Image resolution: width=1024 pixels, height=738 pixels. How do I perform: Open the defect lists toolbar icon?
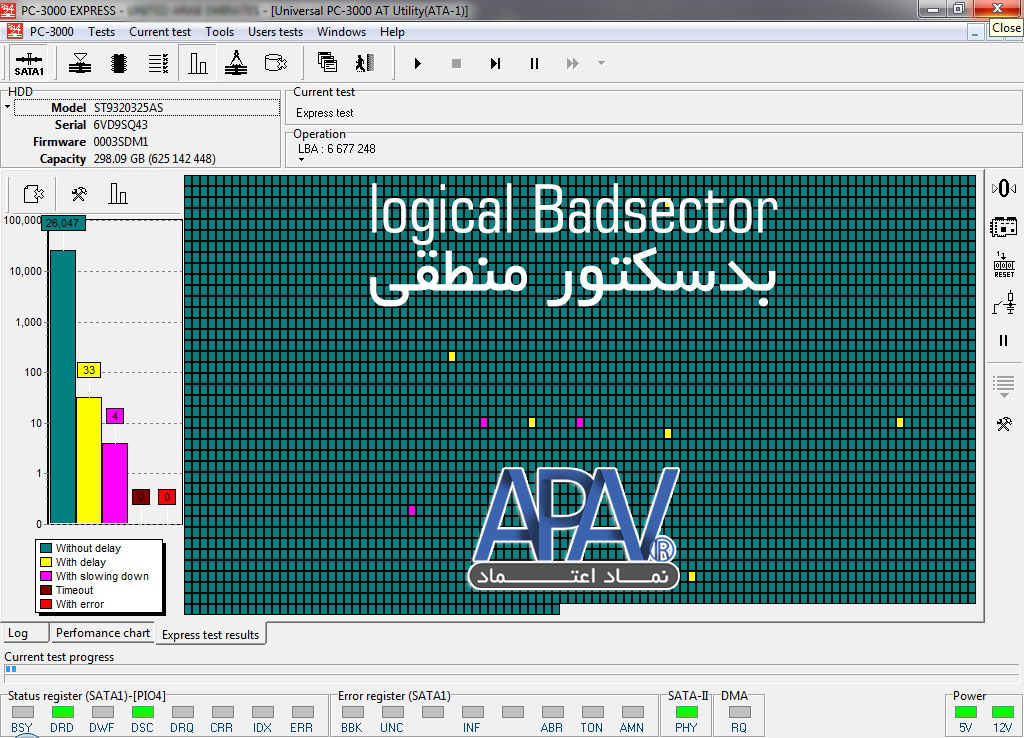pos(158,63)
